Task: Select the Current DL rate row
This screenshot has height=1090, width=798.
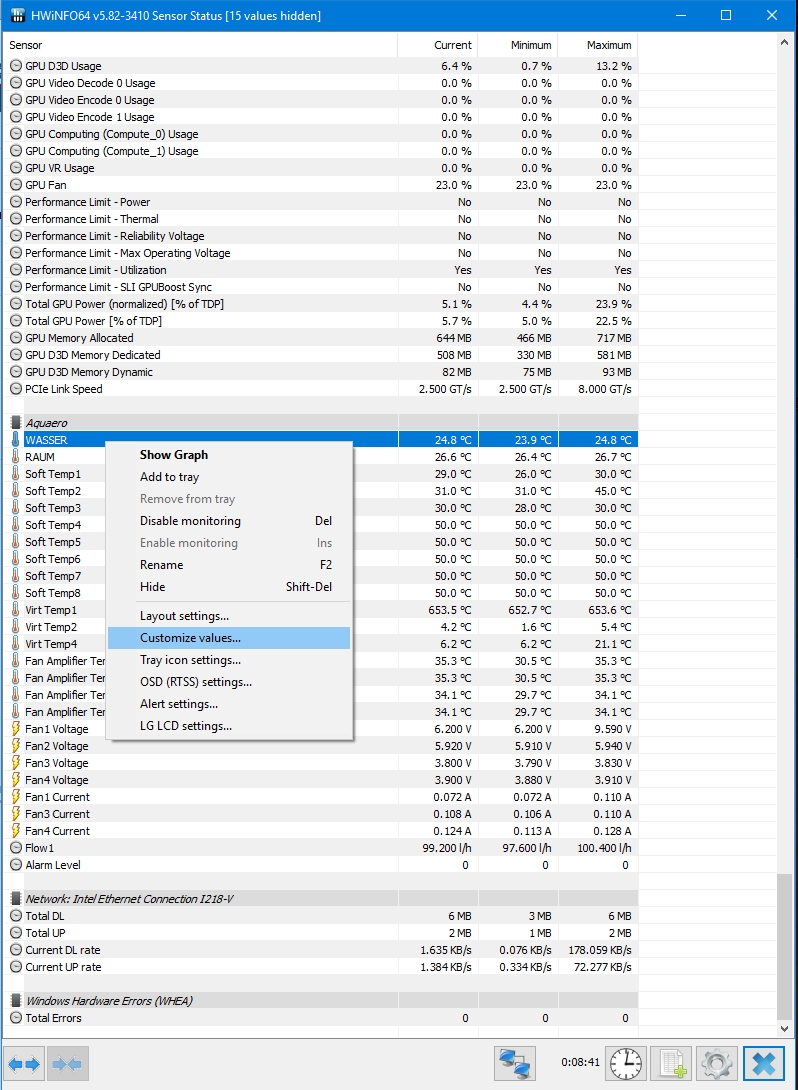Action: pos(320,950)
